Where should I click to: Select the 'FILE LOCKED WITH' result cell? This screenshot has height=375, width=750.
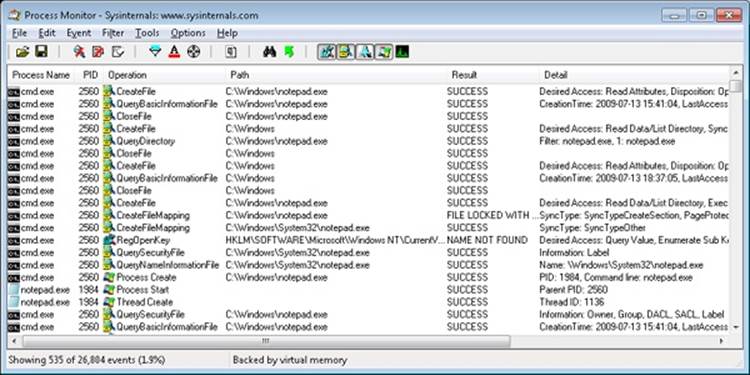coord(493,215)
